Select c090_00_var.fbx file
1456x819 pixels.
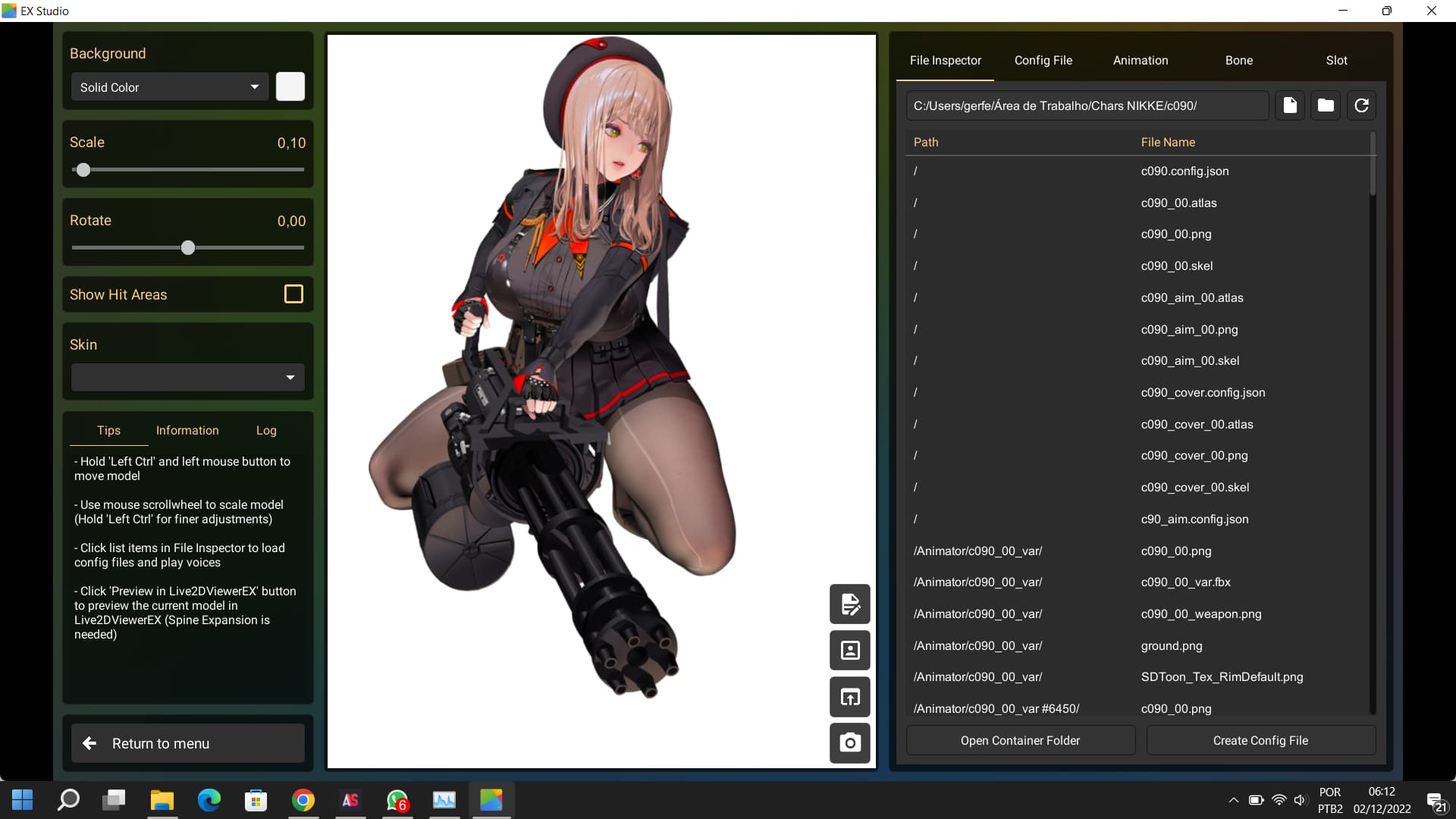click(1137, 582)
